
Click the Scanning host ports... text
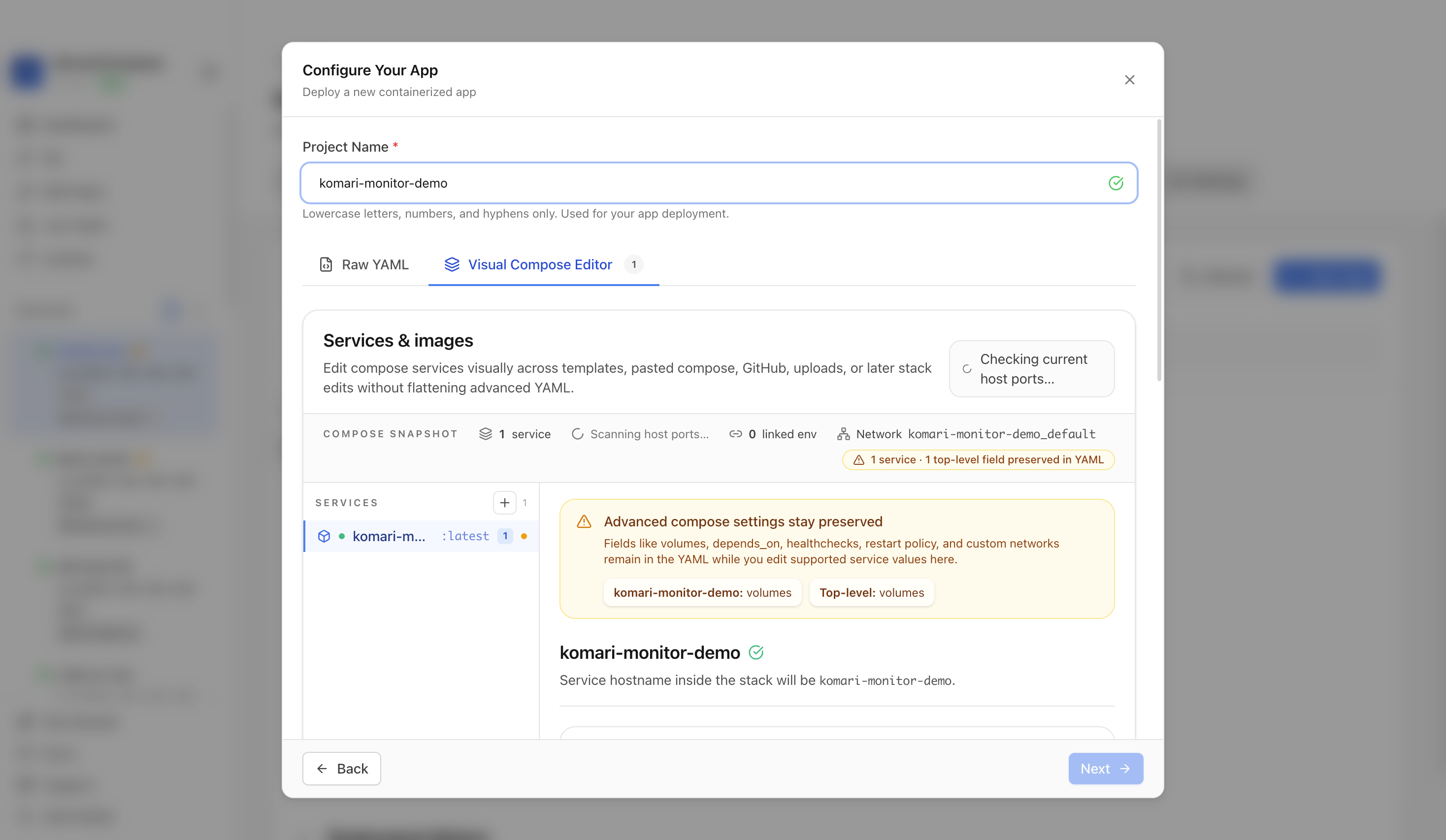pyautogui.click(x=649, y=434)
